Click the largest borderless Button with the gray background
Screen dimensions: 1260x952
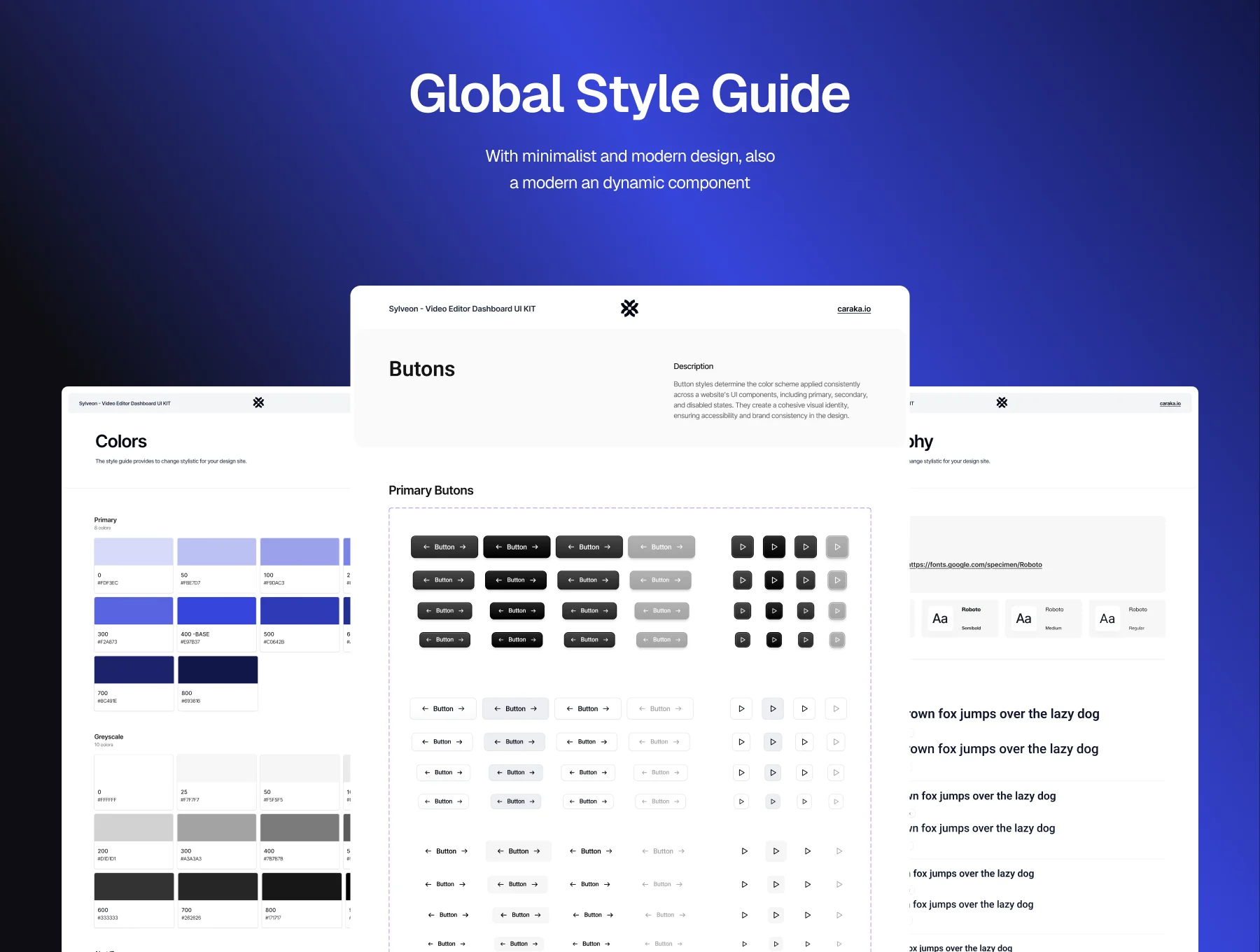[519, 851]
